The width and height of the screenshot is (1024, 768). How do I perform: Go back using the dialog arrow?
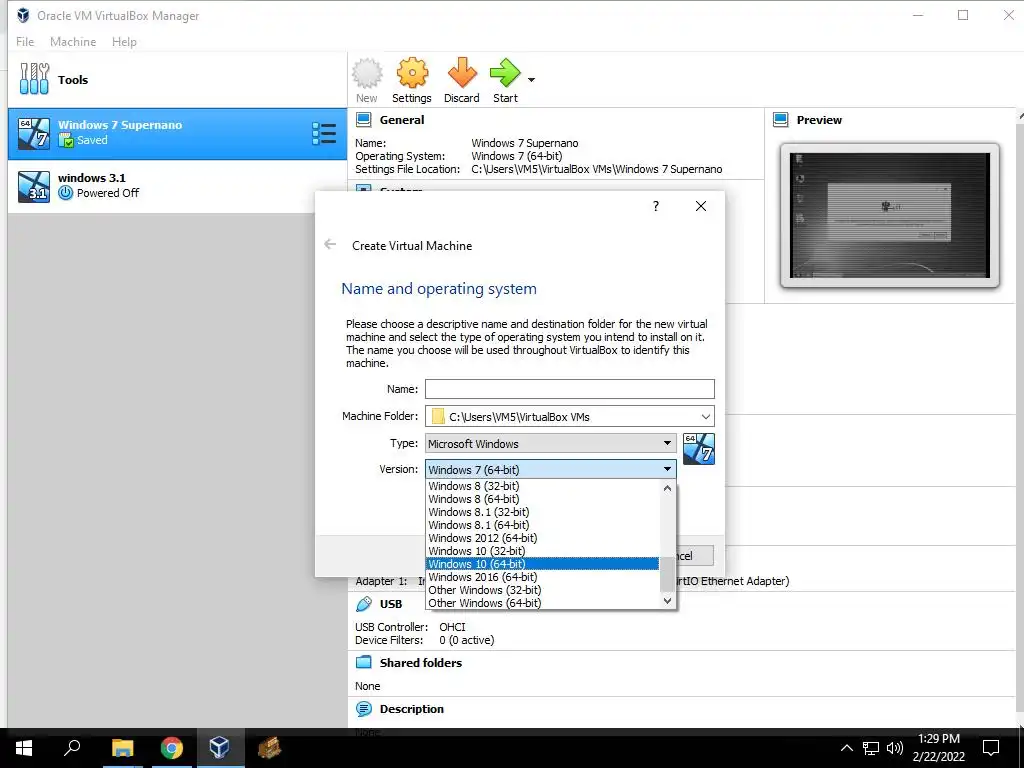tap(330, 244)
